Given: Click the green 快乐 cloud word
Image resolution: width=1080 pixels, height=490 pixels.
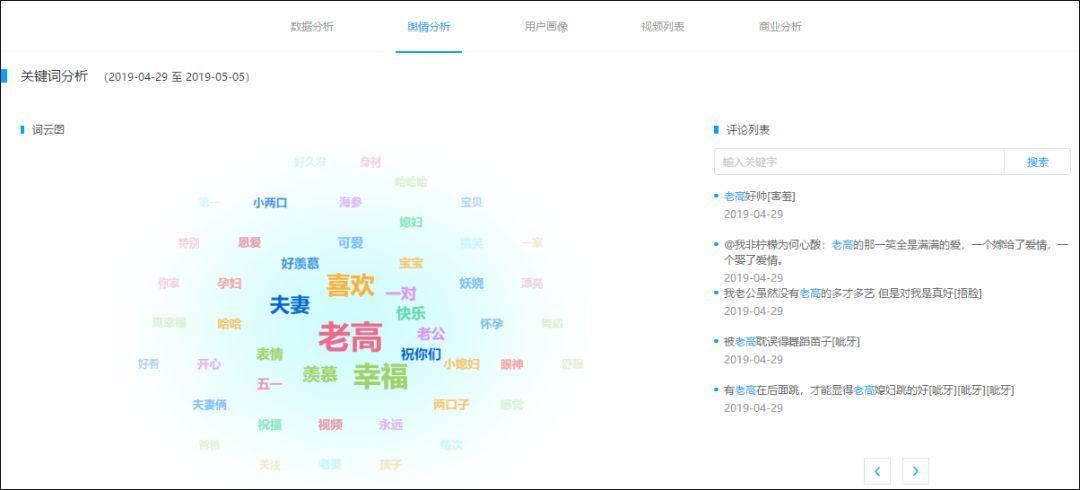Looking at the screenshot, I should tap(411, 313).
